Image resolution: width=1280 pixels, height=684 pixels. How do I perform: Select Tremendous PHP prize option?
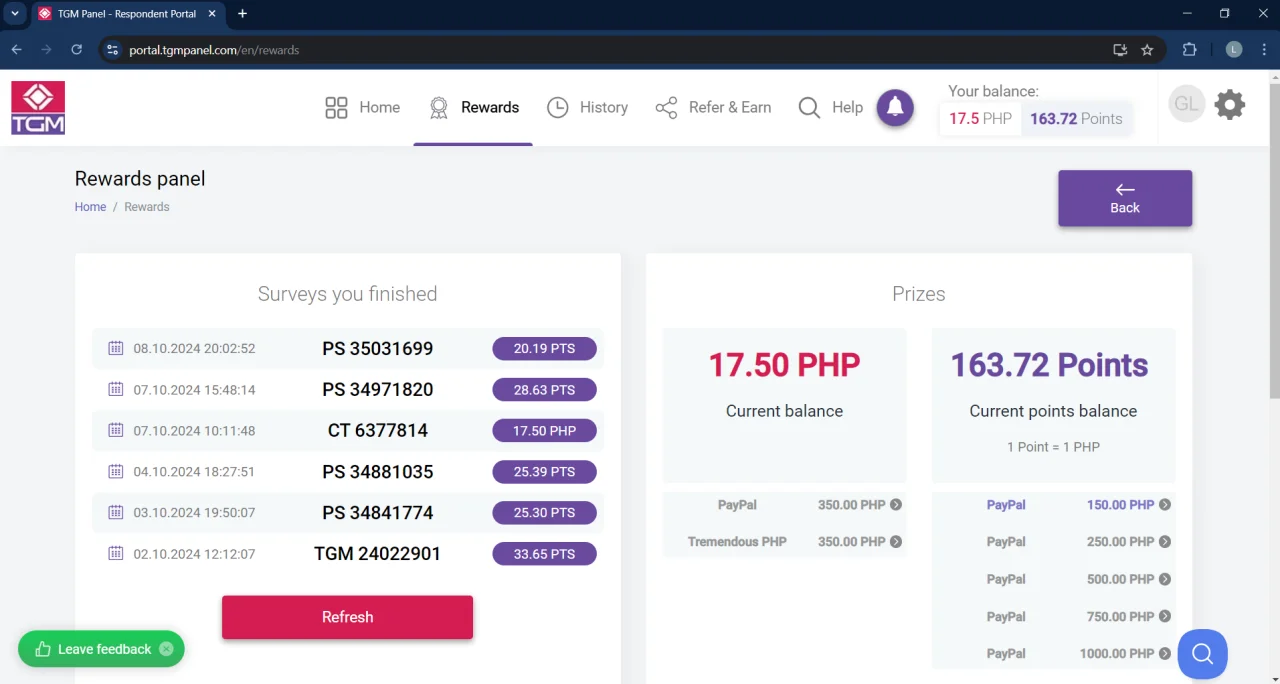784,542
